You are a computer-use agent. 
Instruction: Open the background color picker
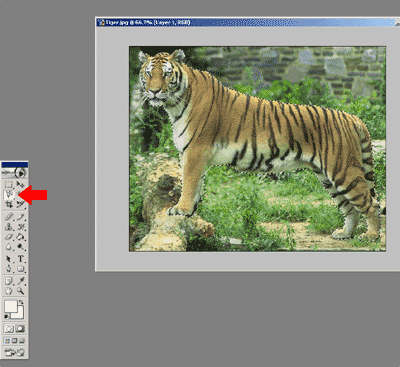(x=20, y=314)
